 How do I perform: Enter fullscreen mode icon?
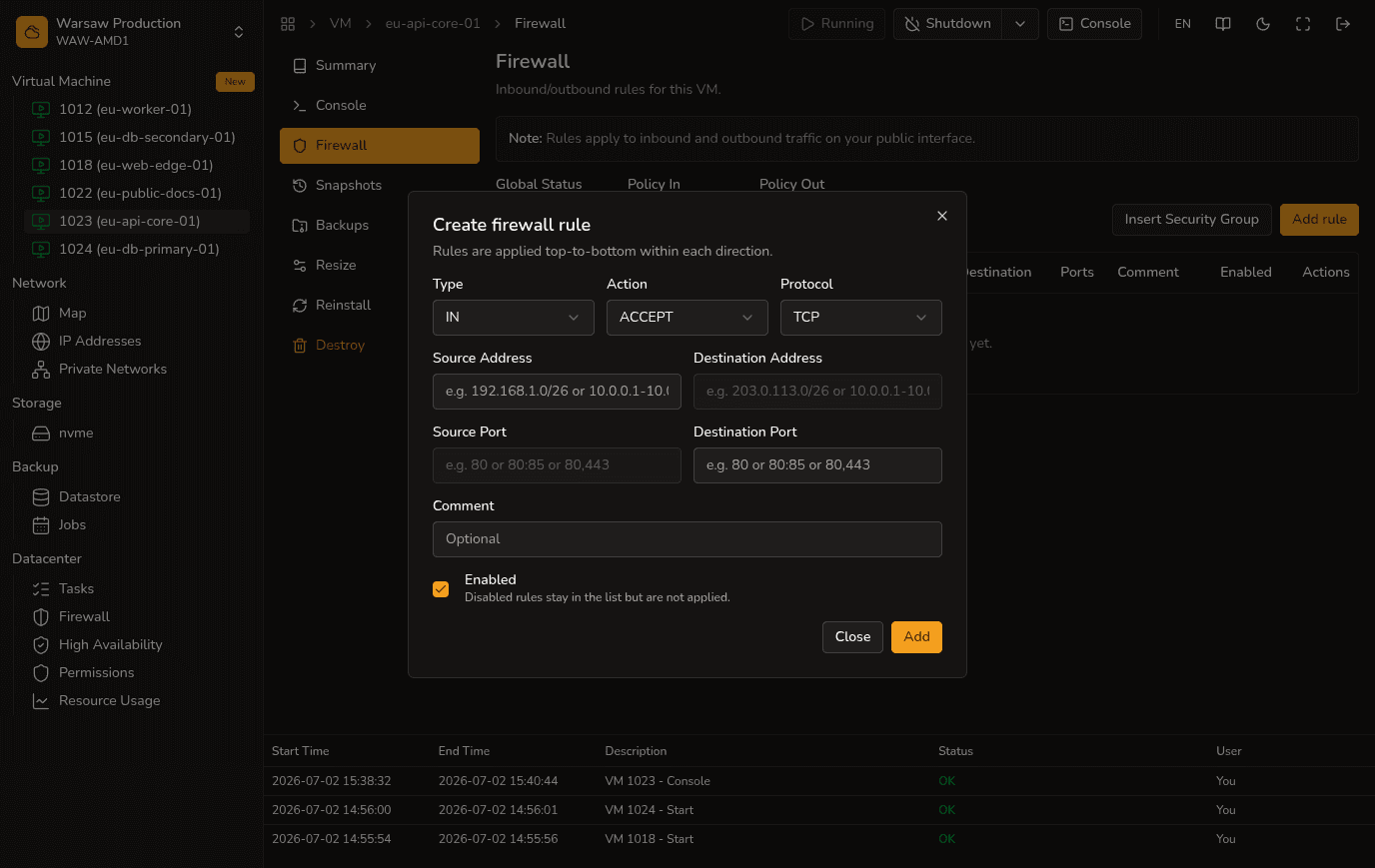[x=1303, y=24]
